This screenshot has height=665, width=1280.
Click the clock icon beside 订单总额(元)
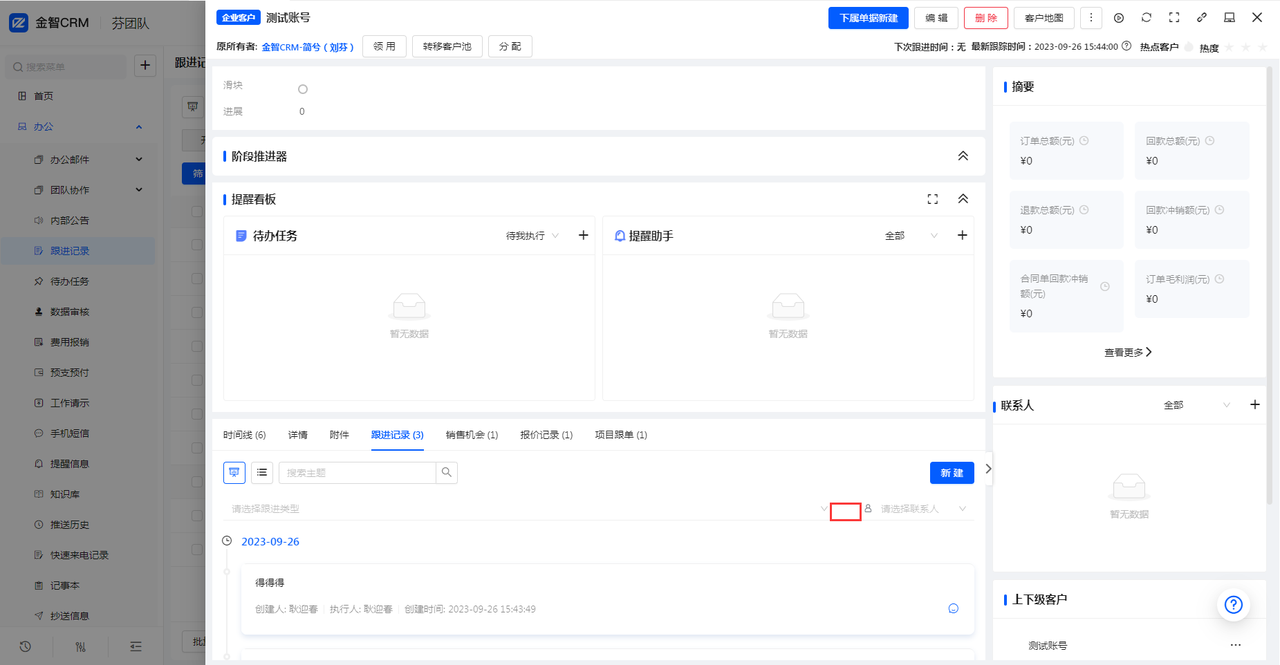click(1084, 141)
